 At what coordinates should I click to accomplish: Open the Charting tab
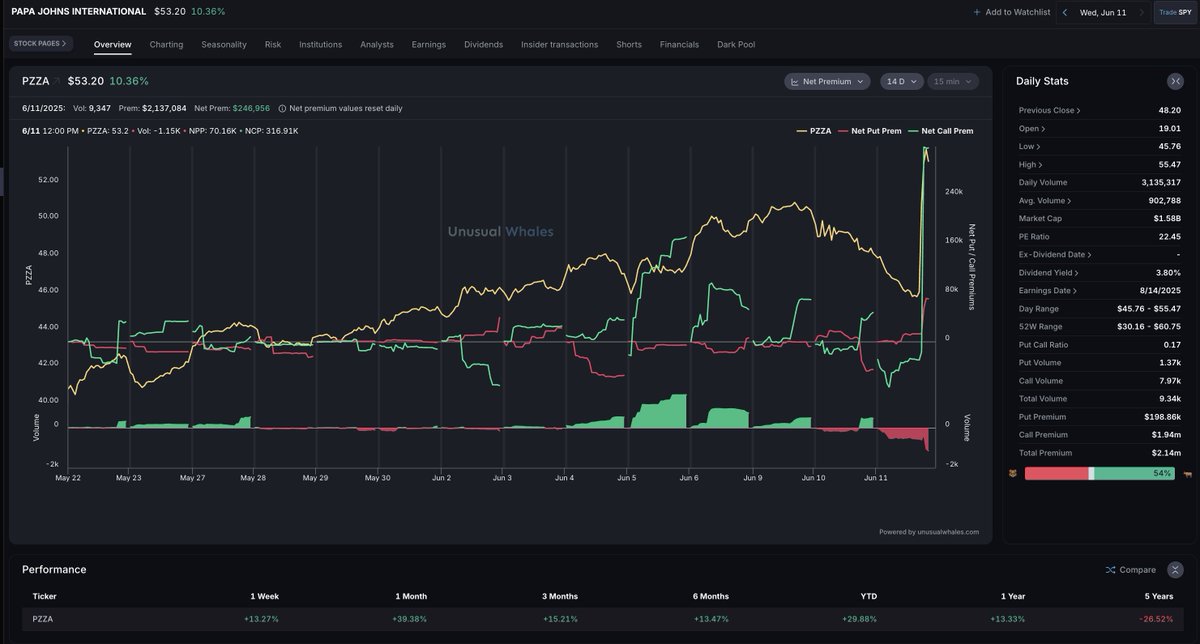coord(166,44)
